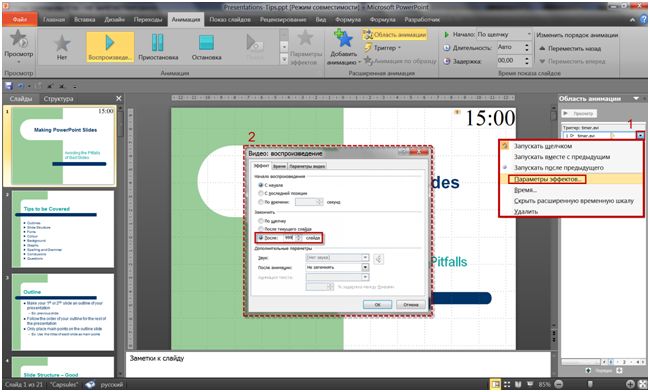Screen dimensions: 650x392
Task: Click OK in video playback dialog
Action: (377, 305)
